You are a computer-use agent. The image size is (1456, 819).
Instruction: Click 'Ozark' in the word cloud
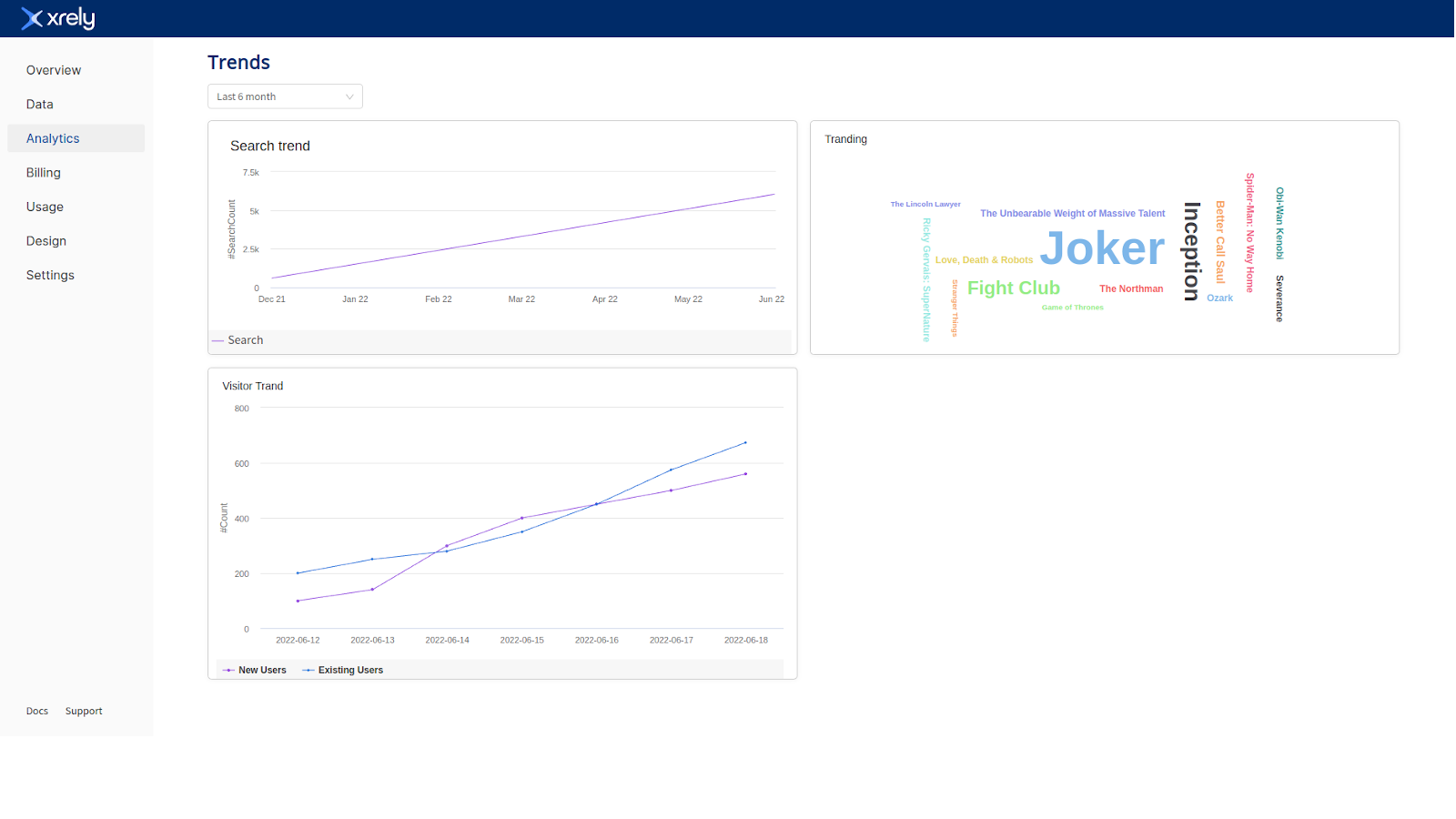pos(1219,298)
